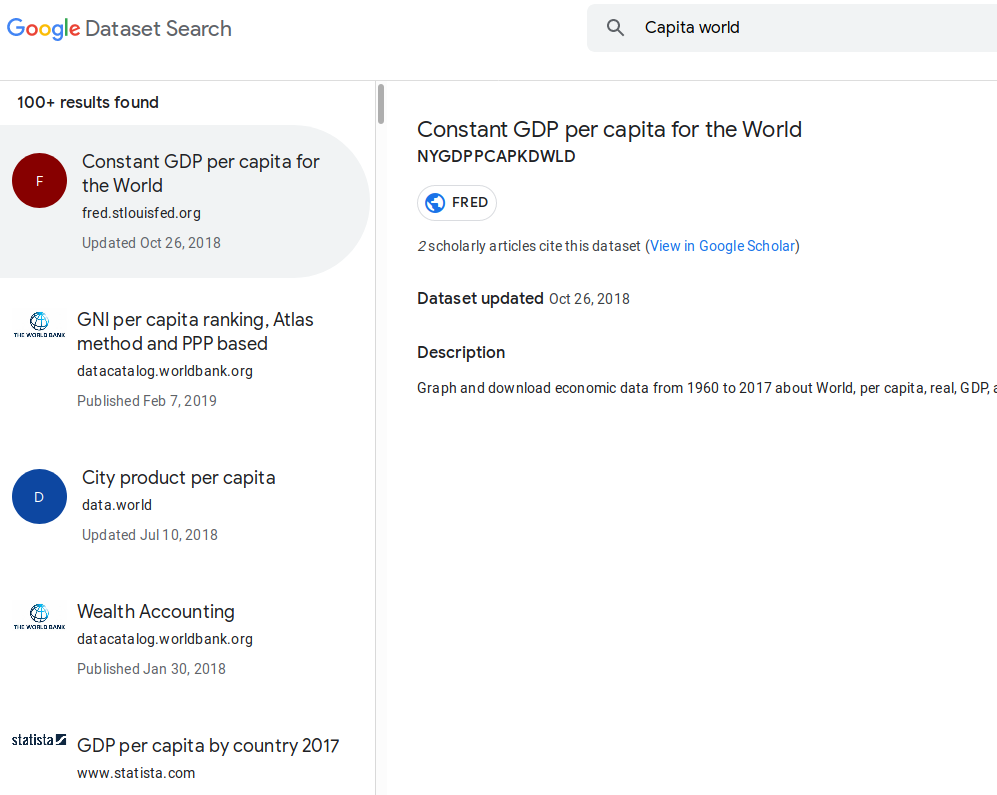This screenshot has height=795, width=997.
Task: Click the globe icon in the FRED chip
Action: coord(435,203)
